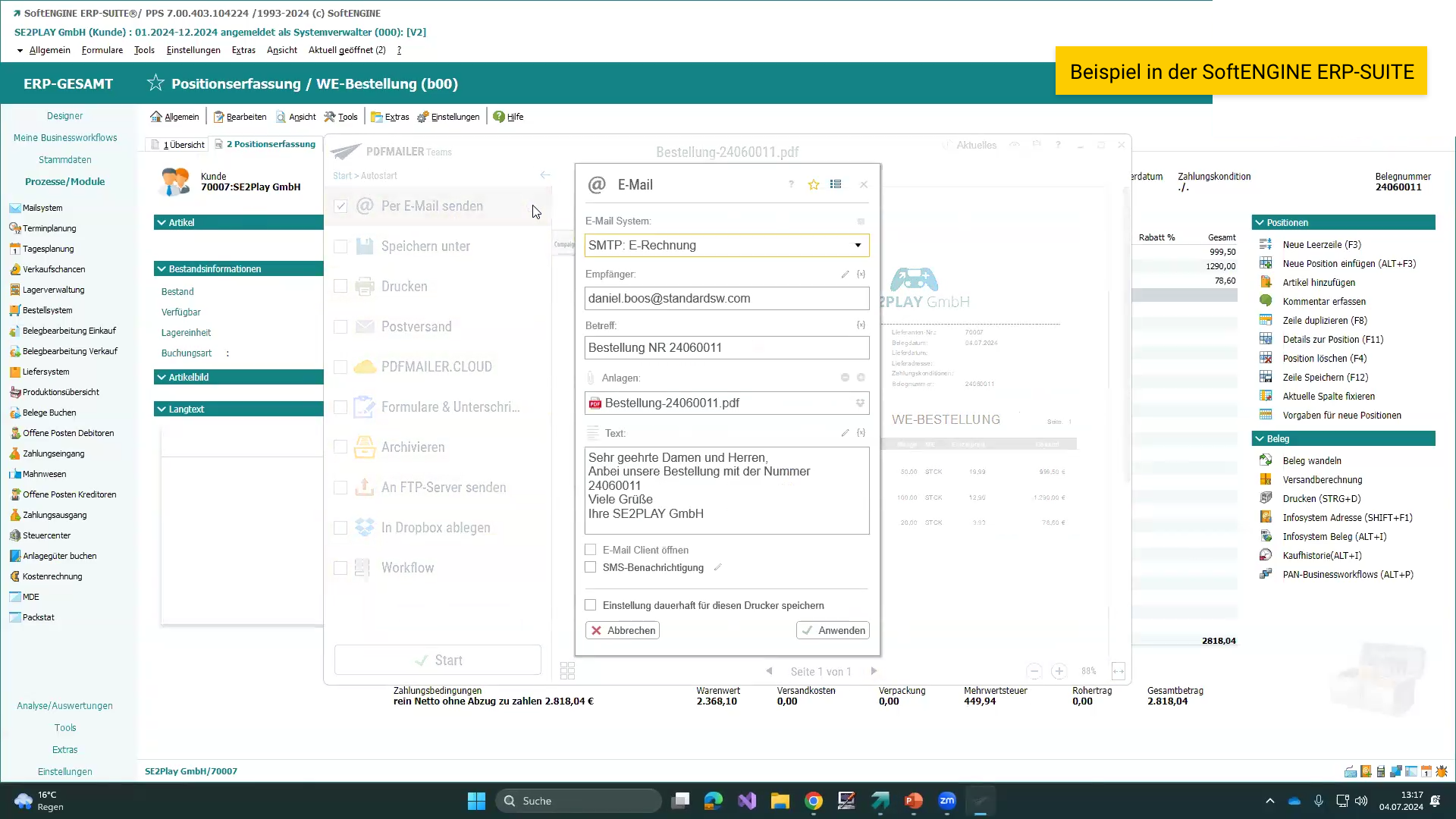Click the favorite star next to Positionserfassung title
Viewport: 1456px width, 819px height.
click(x=155, y=83)
